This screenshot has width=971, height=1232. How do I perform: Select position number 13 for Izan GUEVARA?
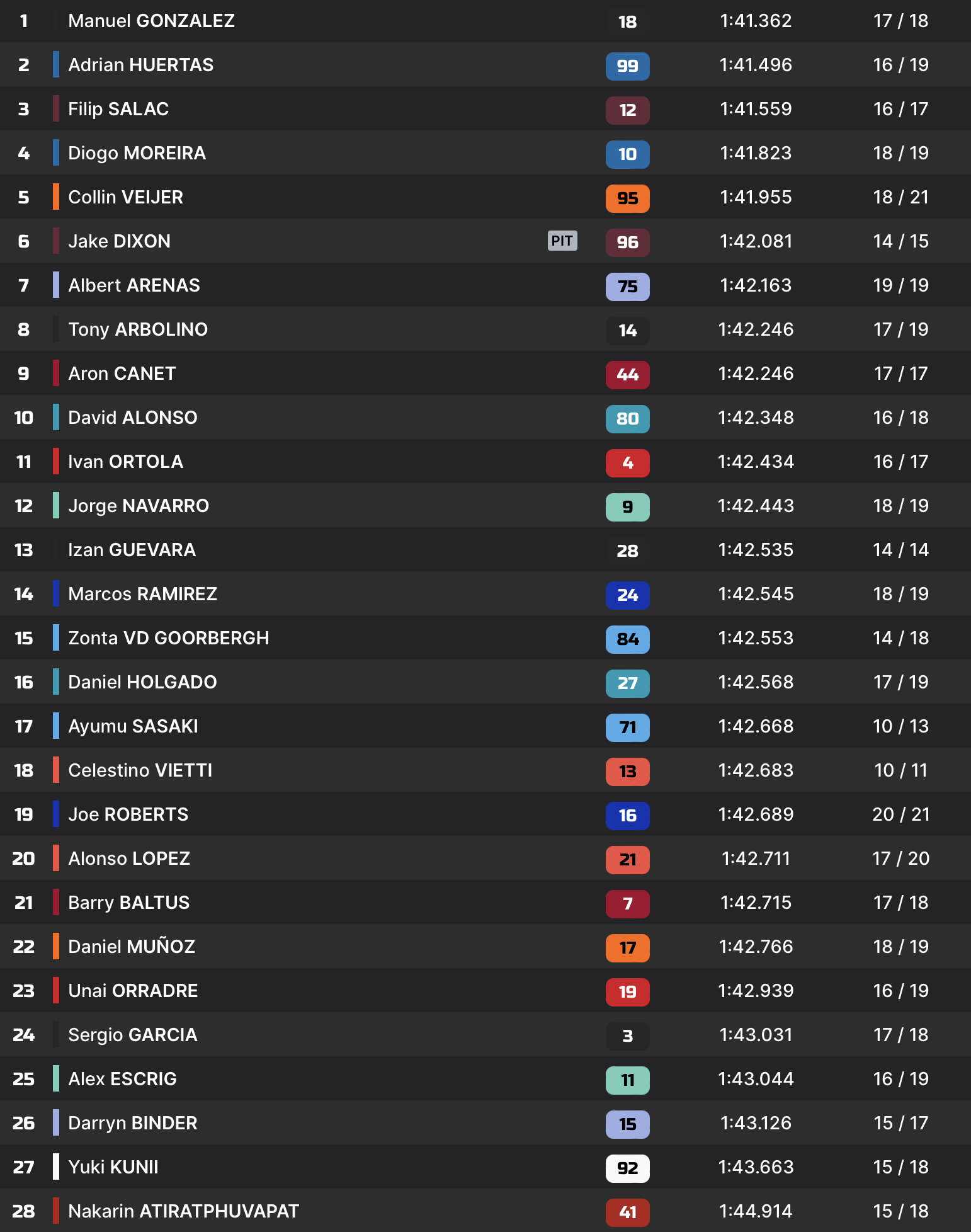23,550
